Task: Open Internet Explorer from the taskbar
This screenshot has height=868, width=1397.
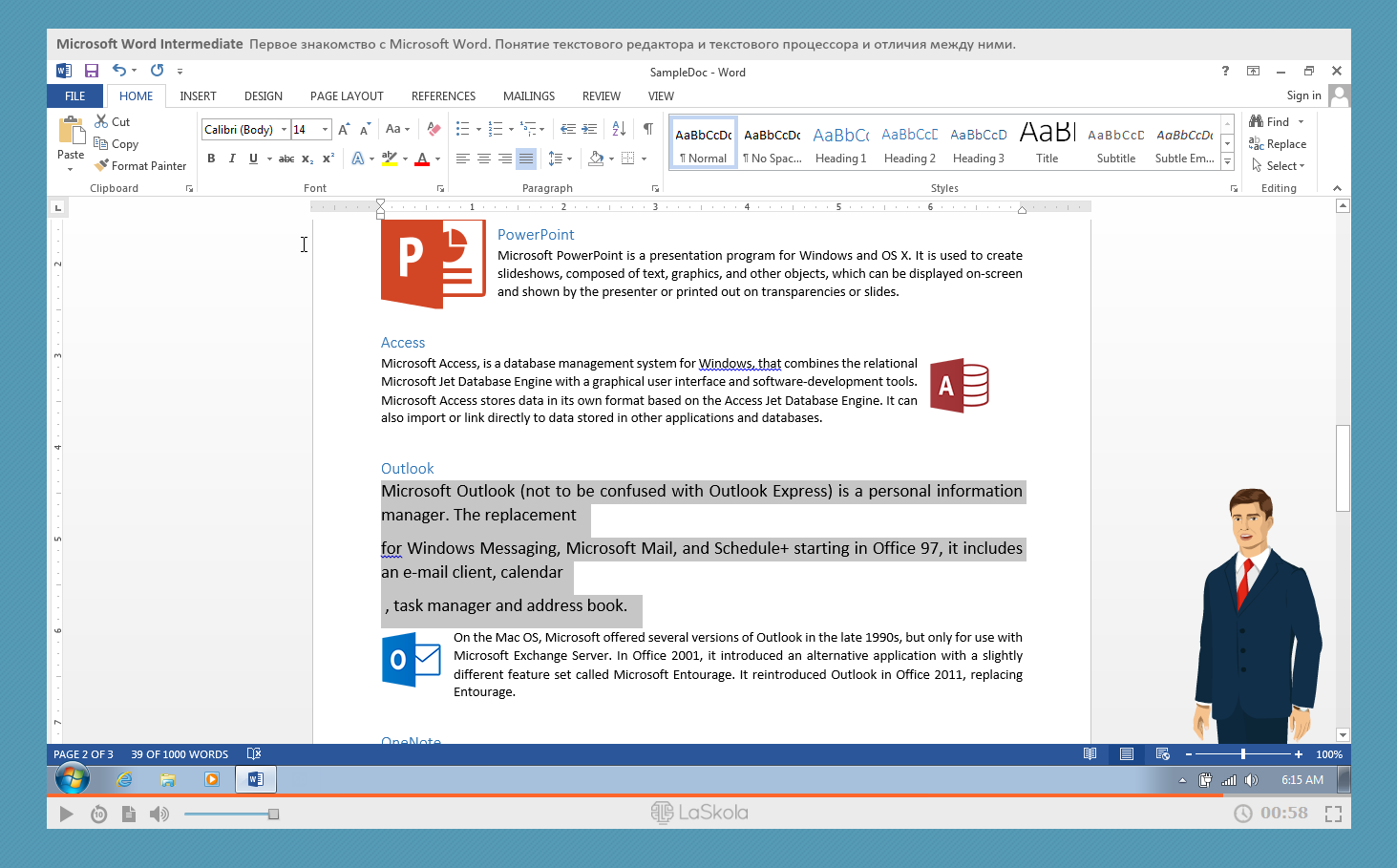Action: click(x=124, y=780)
